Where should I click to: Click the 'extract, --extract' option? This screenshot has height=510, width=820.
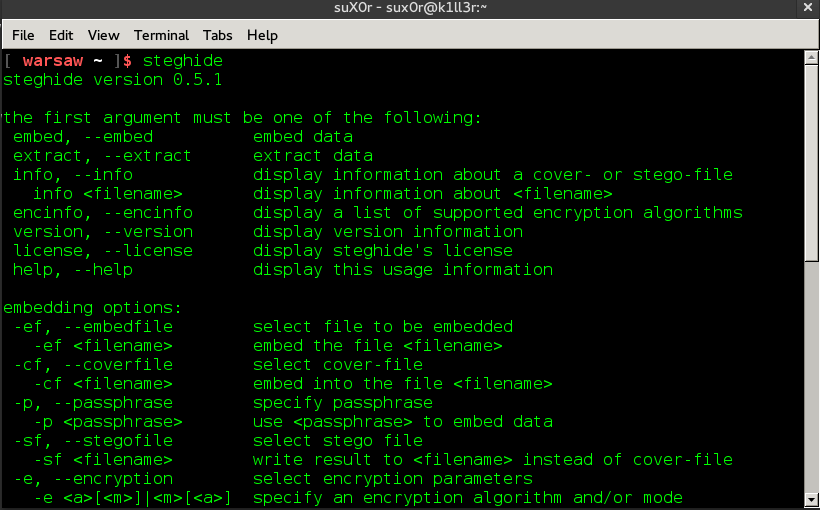(102, 155)
